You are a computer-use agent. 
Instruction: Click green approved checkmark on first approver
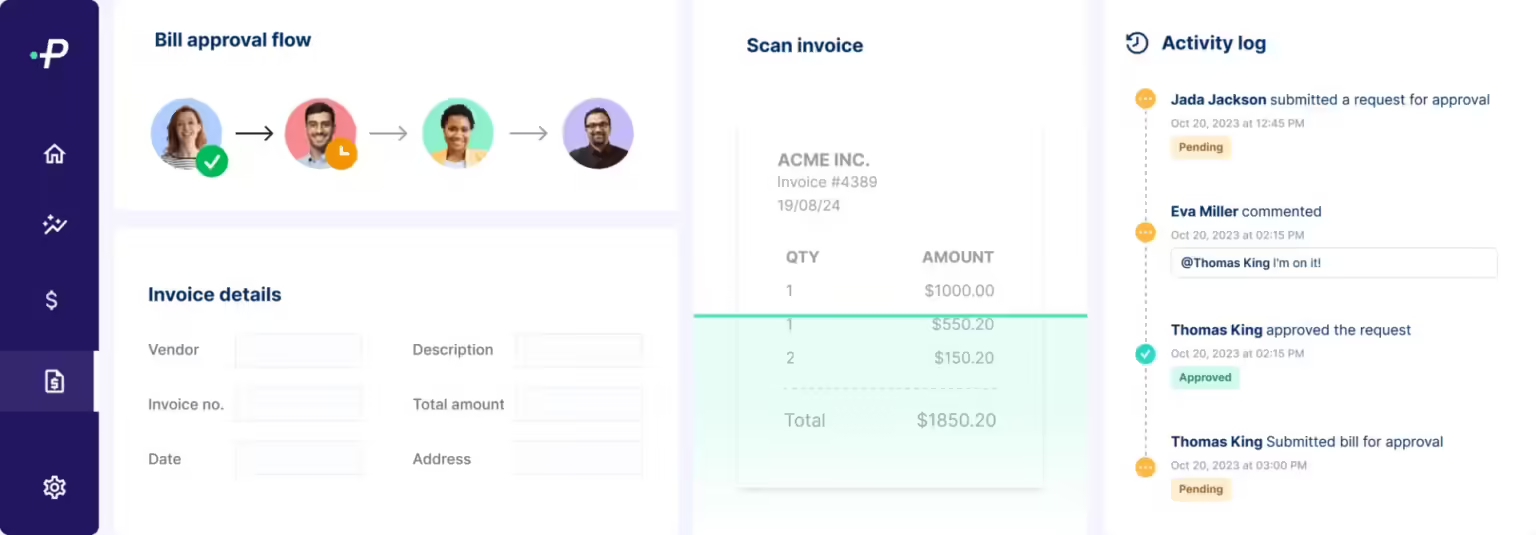click(211, 160)
